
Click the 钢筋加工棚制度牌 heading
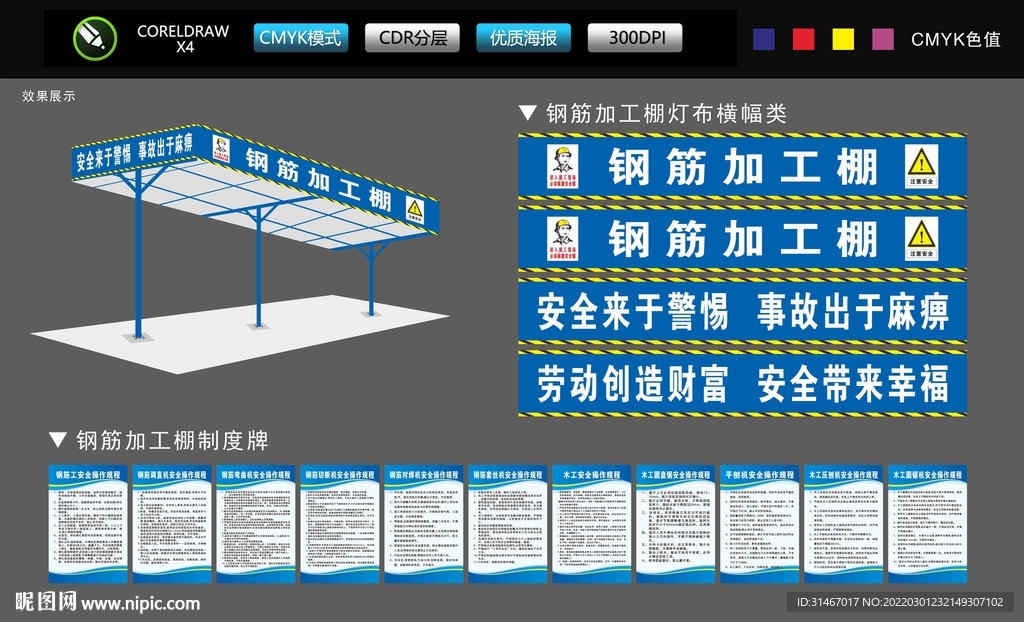pyautogui.click(x=172, y=440)
